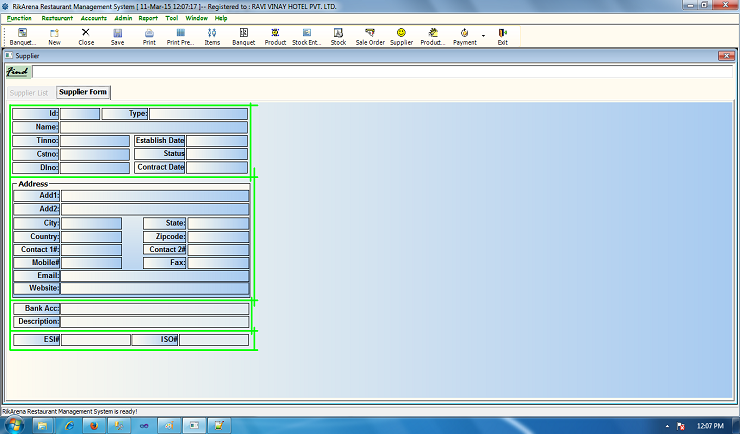Create a new record with New icon
740x434 pixels.
pos(54,36)
